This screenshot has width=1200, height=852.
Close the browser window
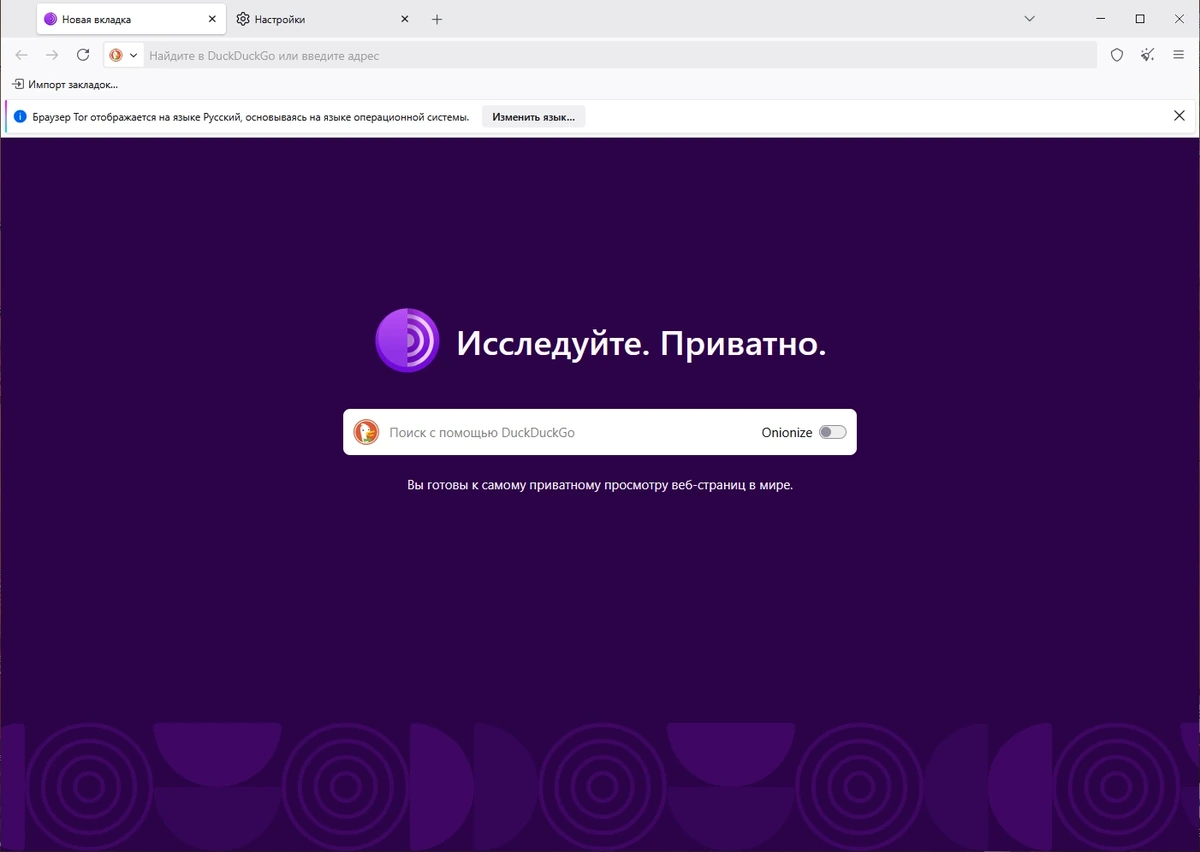coord(1179,19)
